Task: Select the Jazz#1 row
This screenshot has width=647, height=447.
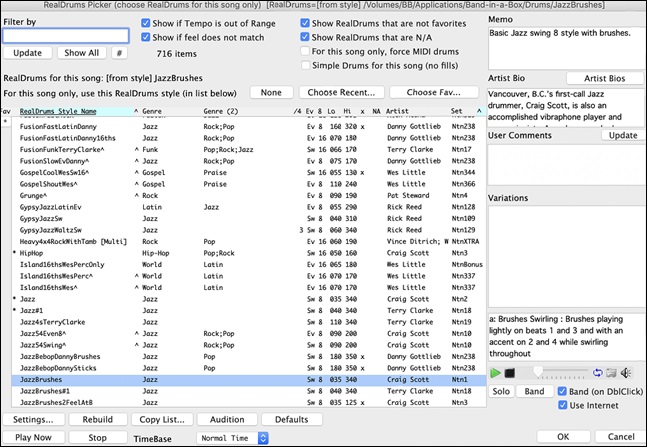Action: [x=249, y=310]
